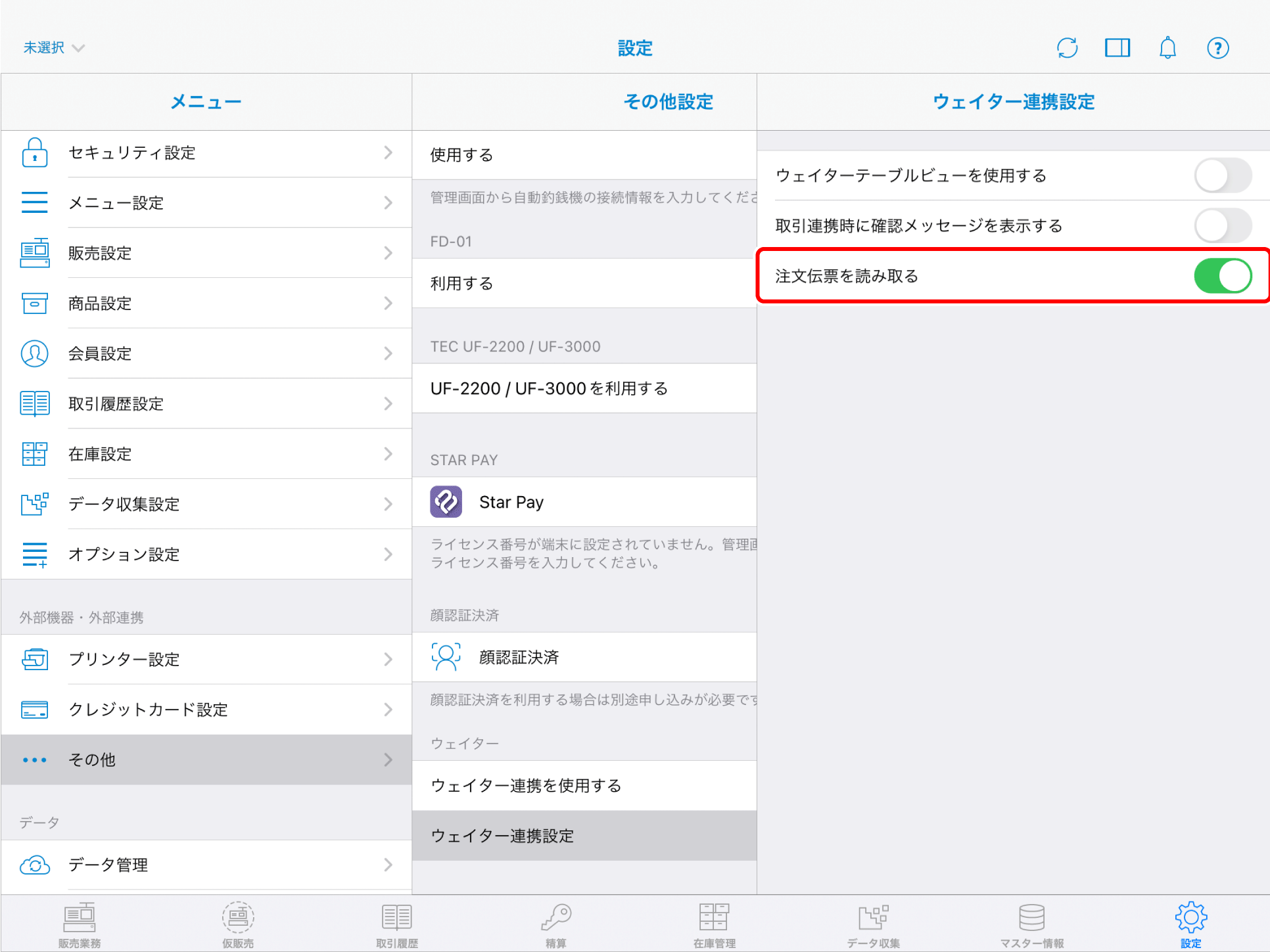Click the split-view panel icon in header

click(x=1117, y=48)
